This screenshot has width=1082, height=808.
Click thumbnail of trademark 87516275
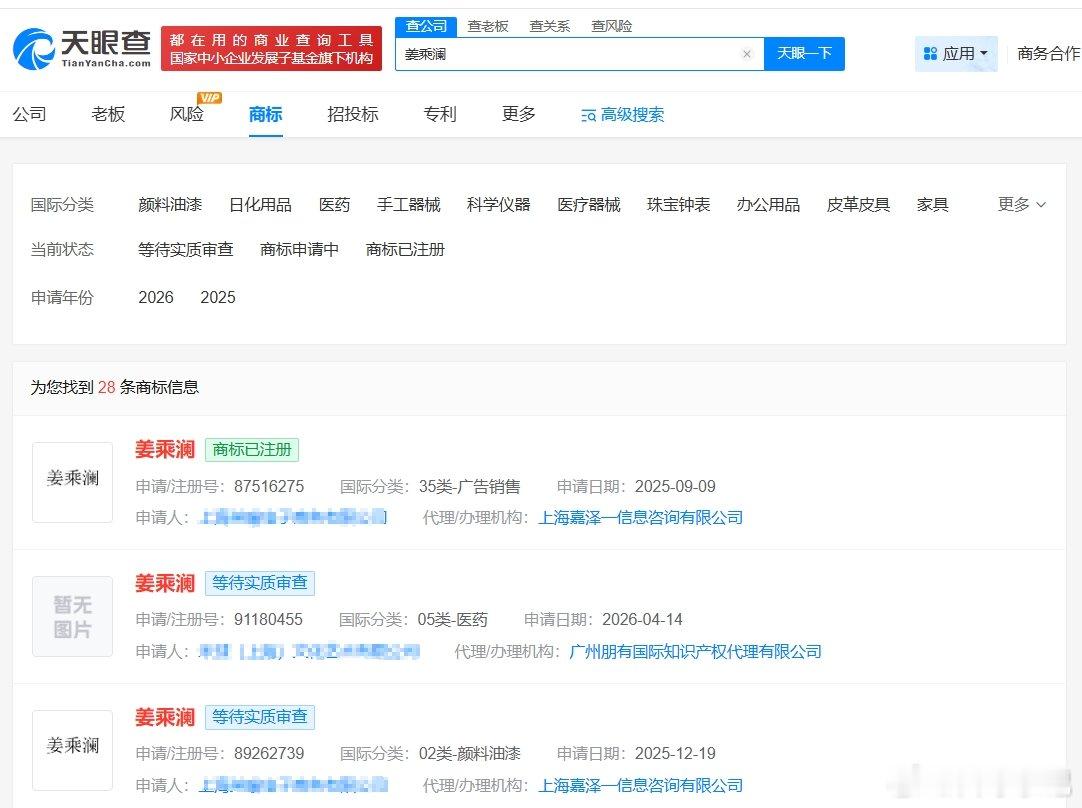pyautogui.click(x=72, y=482)
